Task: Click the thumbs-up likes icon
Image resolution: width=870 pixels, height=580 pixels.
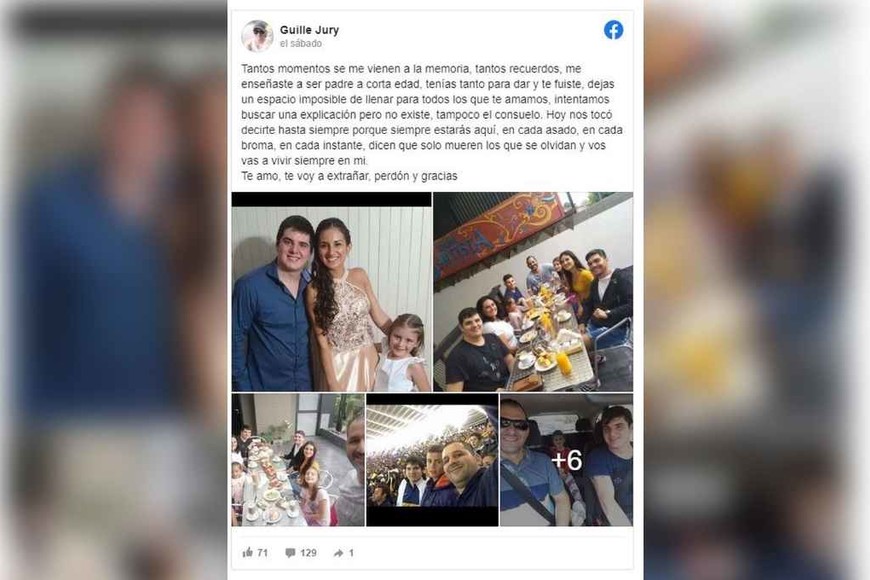Action: tap(247, 552)
